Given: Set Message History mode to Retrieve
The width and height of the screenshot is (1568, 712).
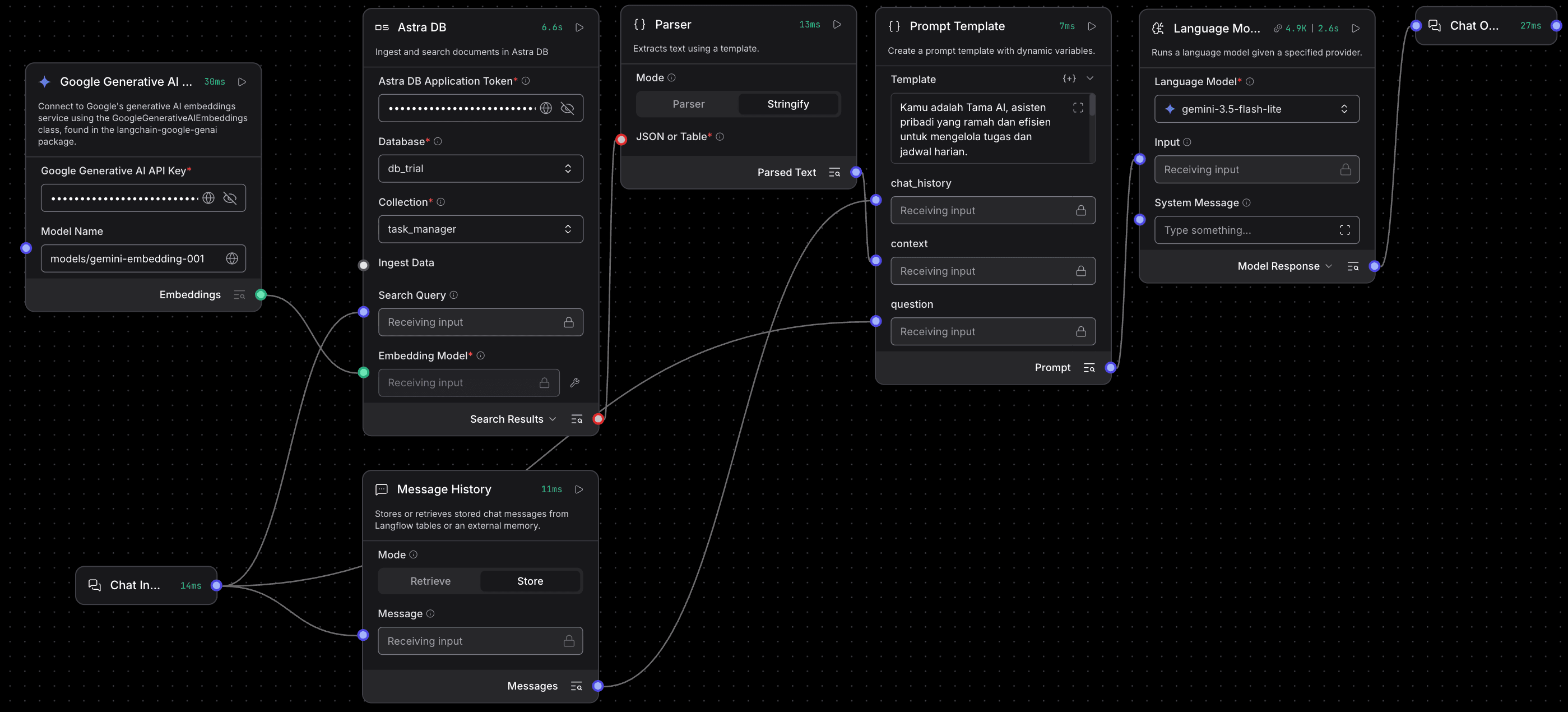Looking at the screenshot, I should point(430,581).
